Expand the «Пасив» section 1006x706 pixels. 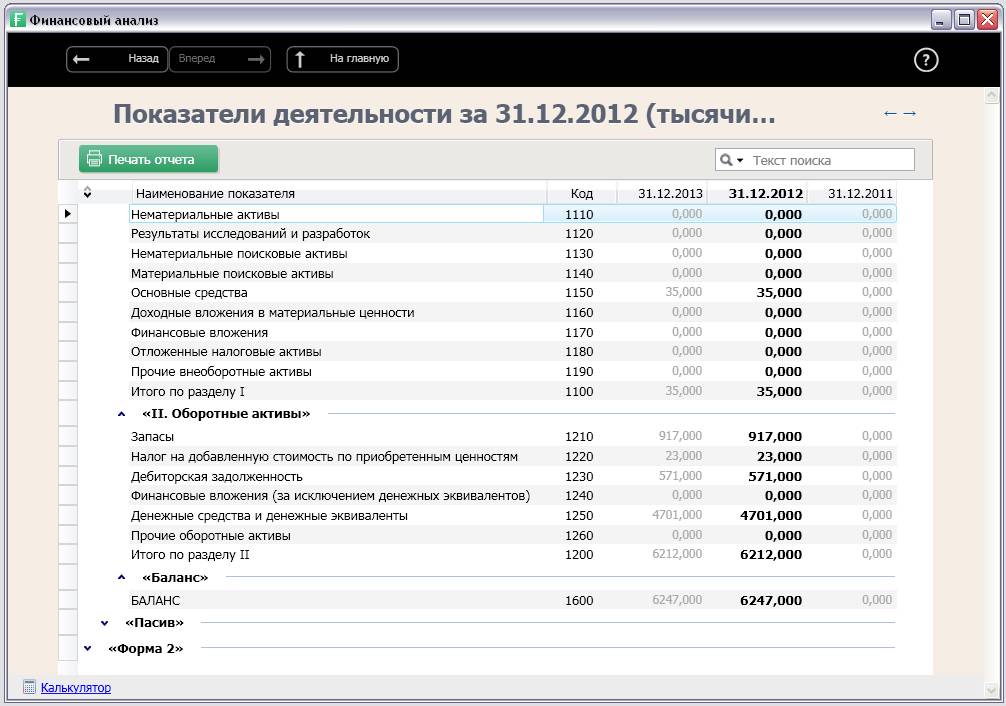coord(105,623)
